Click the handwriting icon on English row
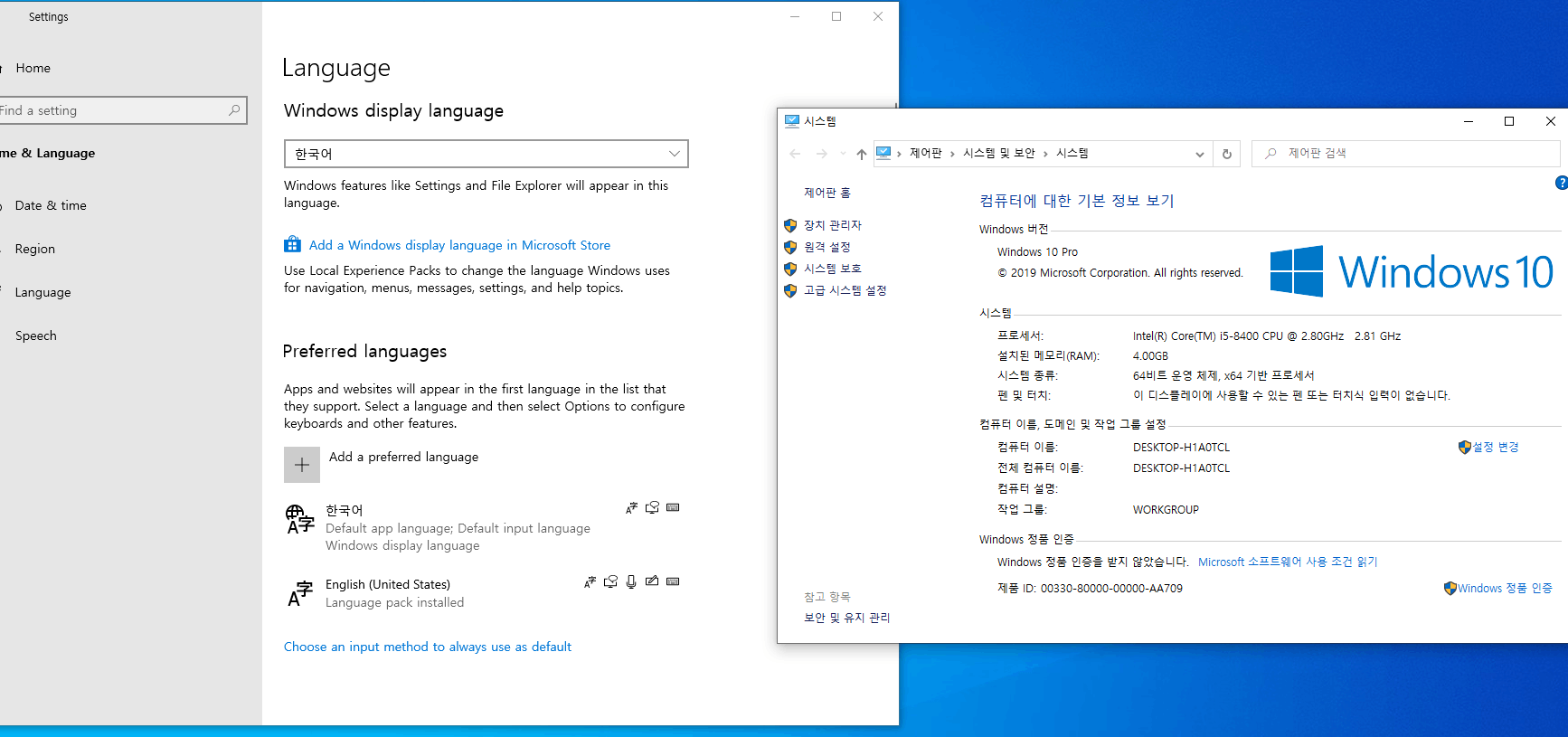This screenshot has width=1568, height=737. [652, 581]
